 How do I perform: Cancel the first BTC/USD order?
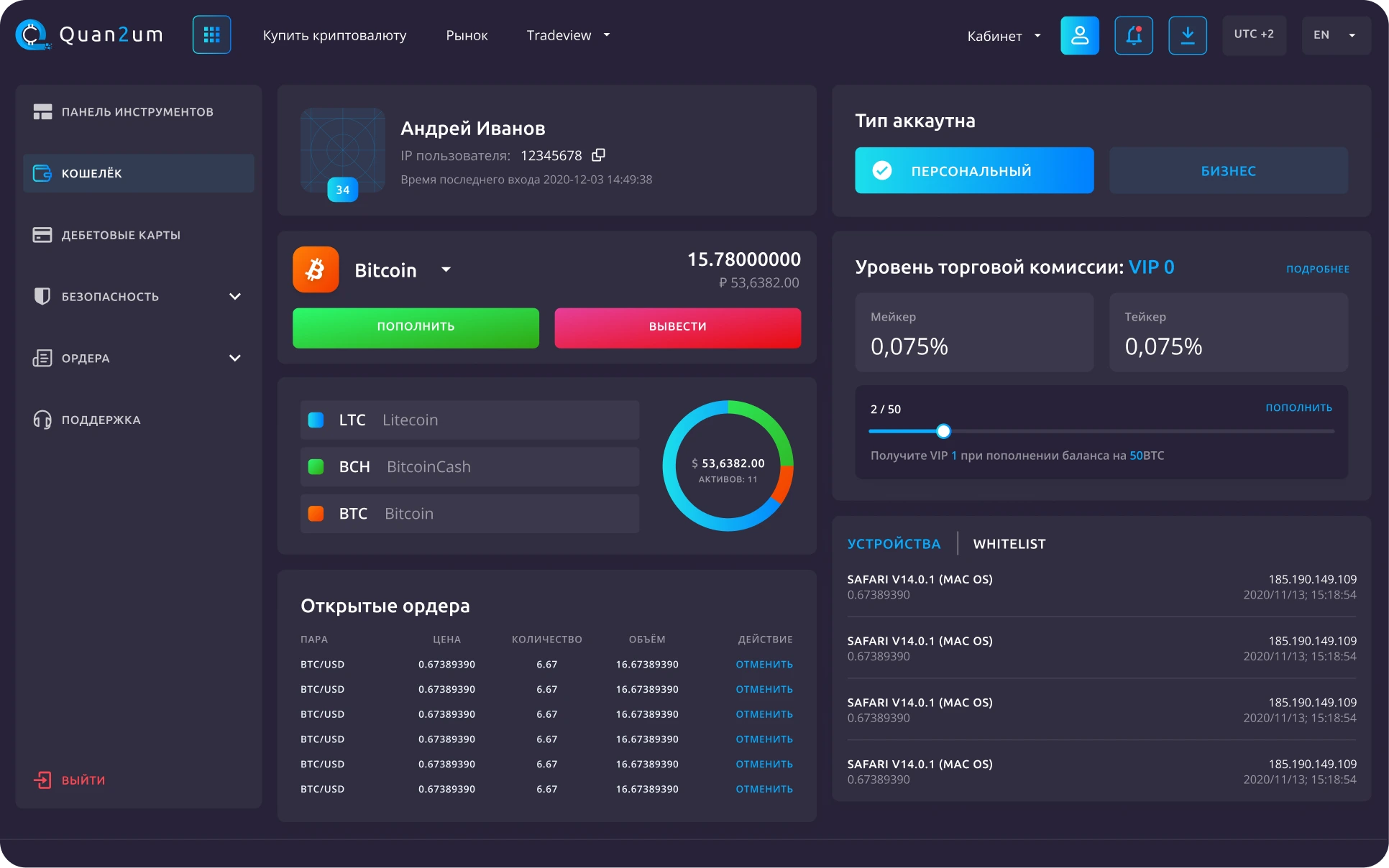pos(764,665)
